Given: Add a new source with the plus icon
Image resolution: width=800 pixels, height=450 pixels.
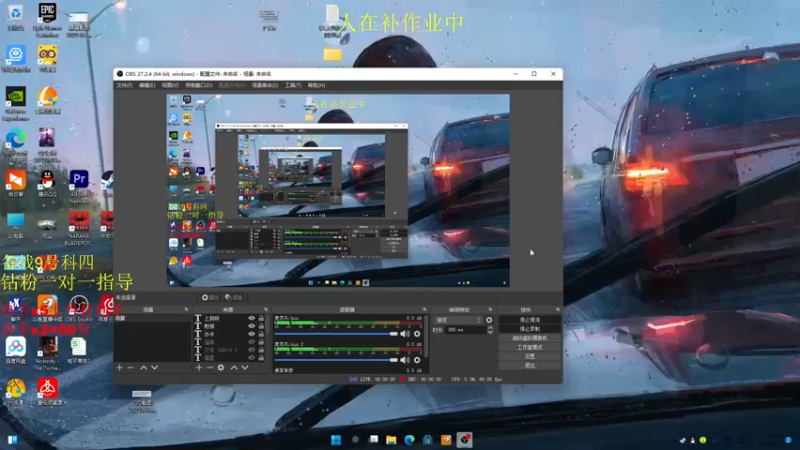Looking at the screenshot, I should 199,367.
